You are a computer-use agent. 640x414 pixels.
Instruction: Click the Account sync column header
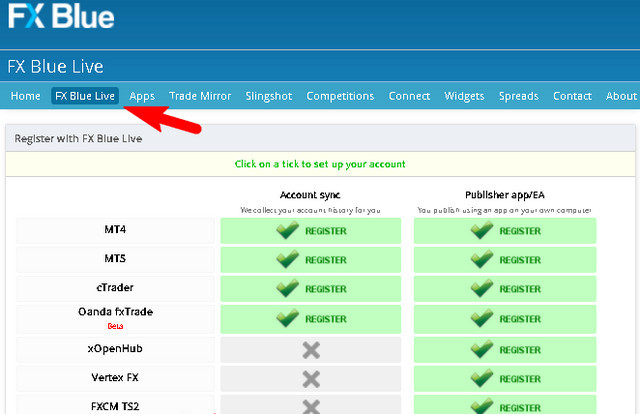click(x=310, y=195)
